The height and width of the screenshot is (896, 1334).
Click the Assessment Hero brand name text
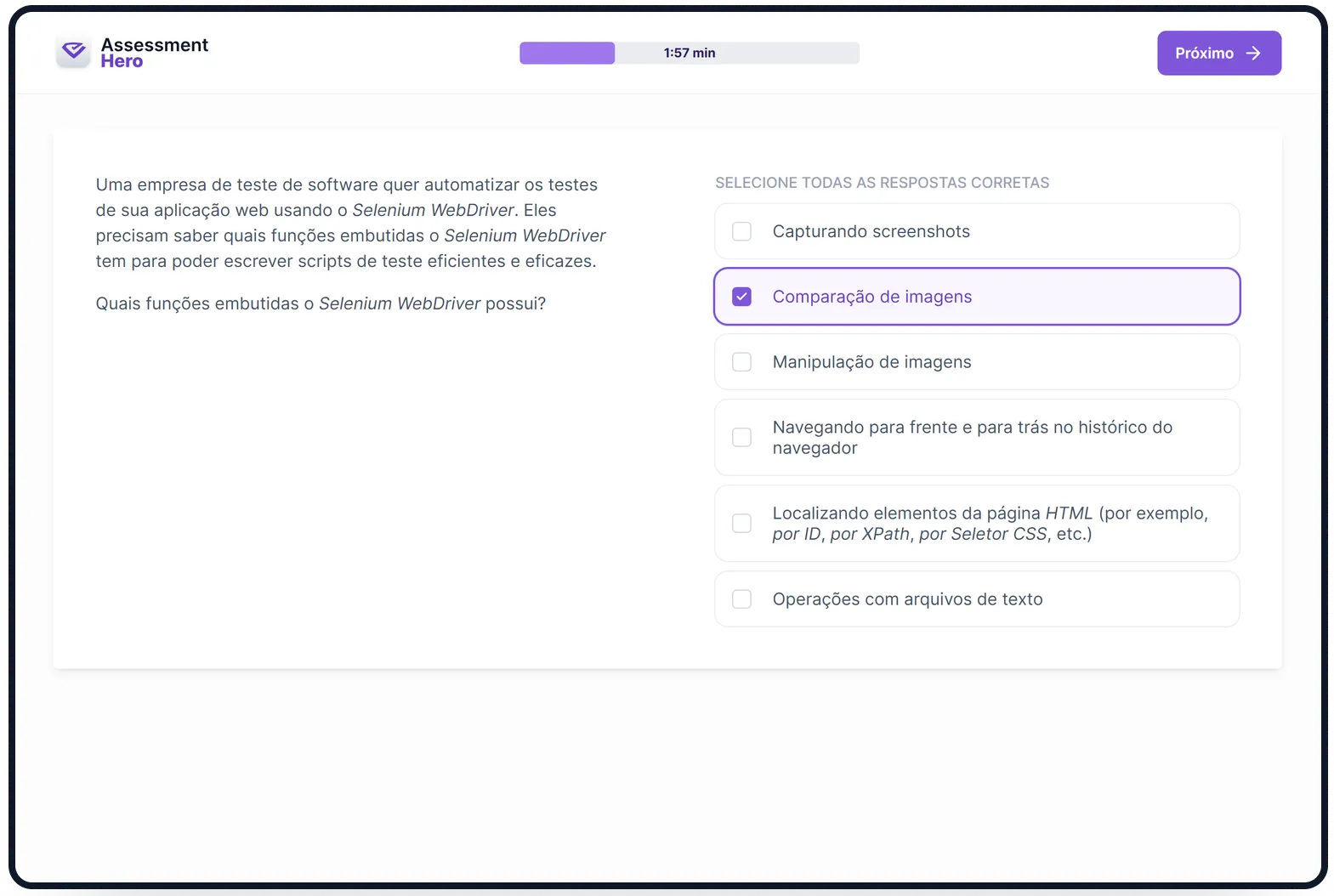(155, 53)
